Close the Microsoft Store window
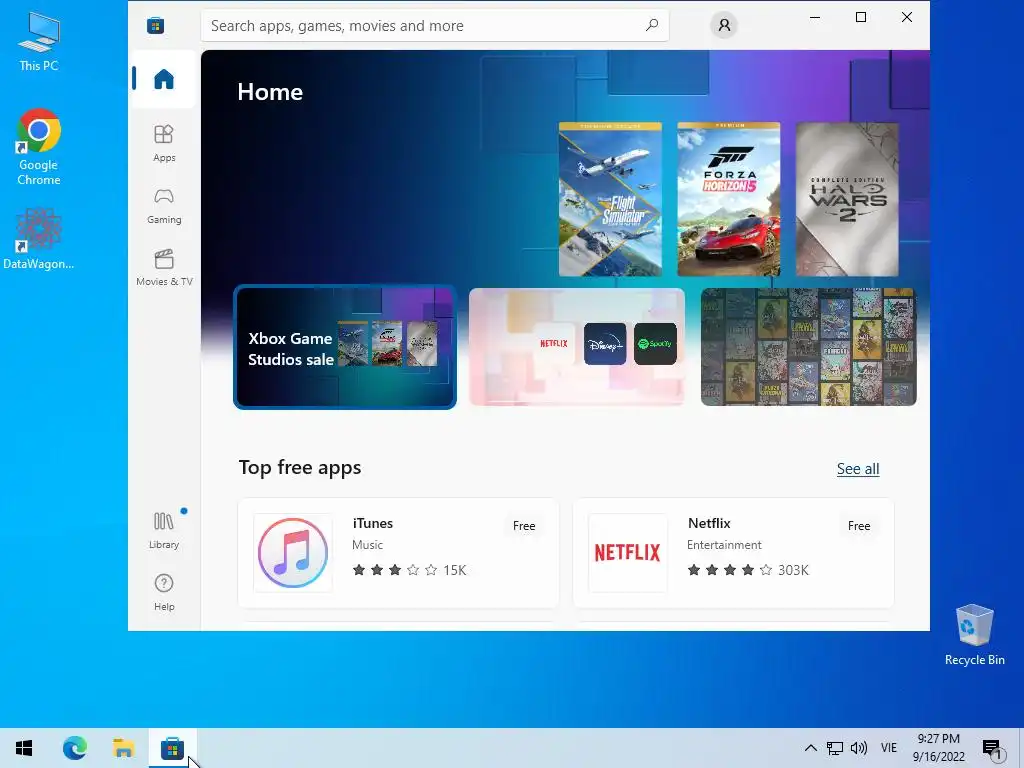The width and height of the screenshot is (1024, 768). click(906, 17)
